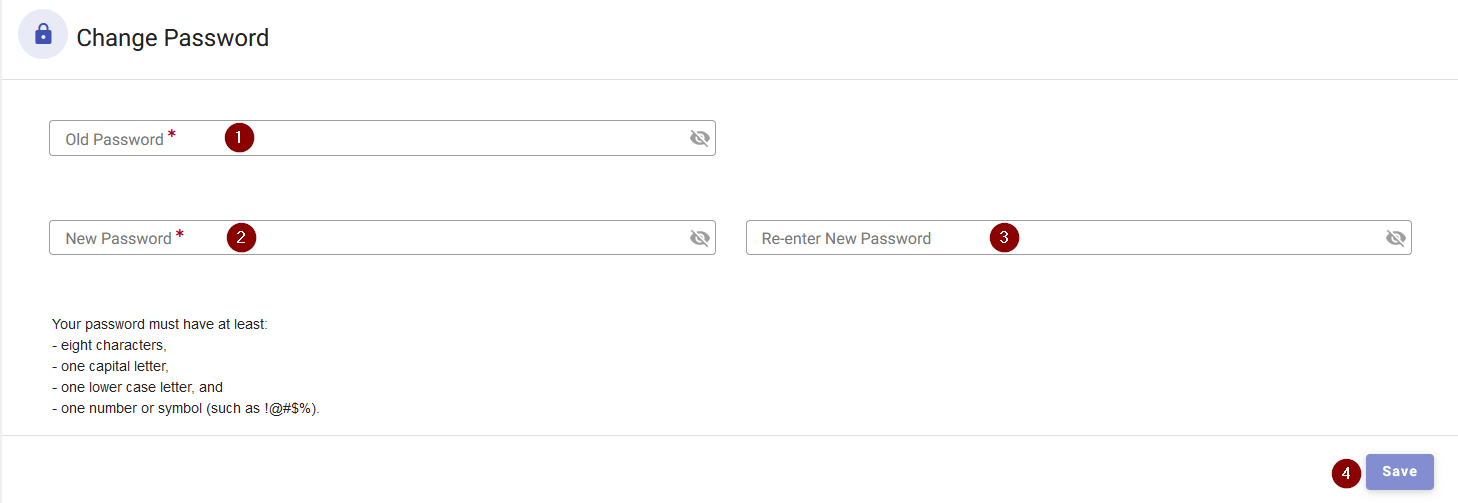Viewport: 1458px width, 503px height.
Task: Click the Change Password page heading
Action: click(x=173, y=38)
